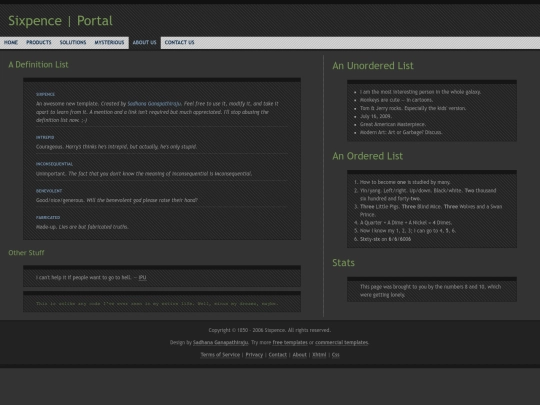Image resolution: width=540 pixels, height=405 pixels.
Task: Click the 'Monkeys are cute' list item
Action: click(396, 100)
